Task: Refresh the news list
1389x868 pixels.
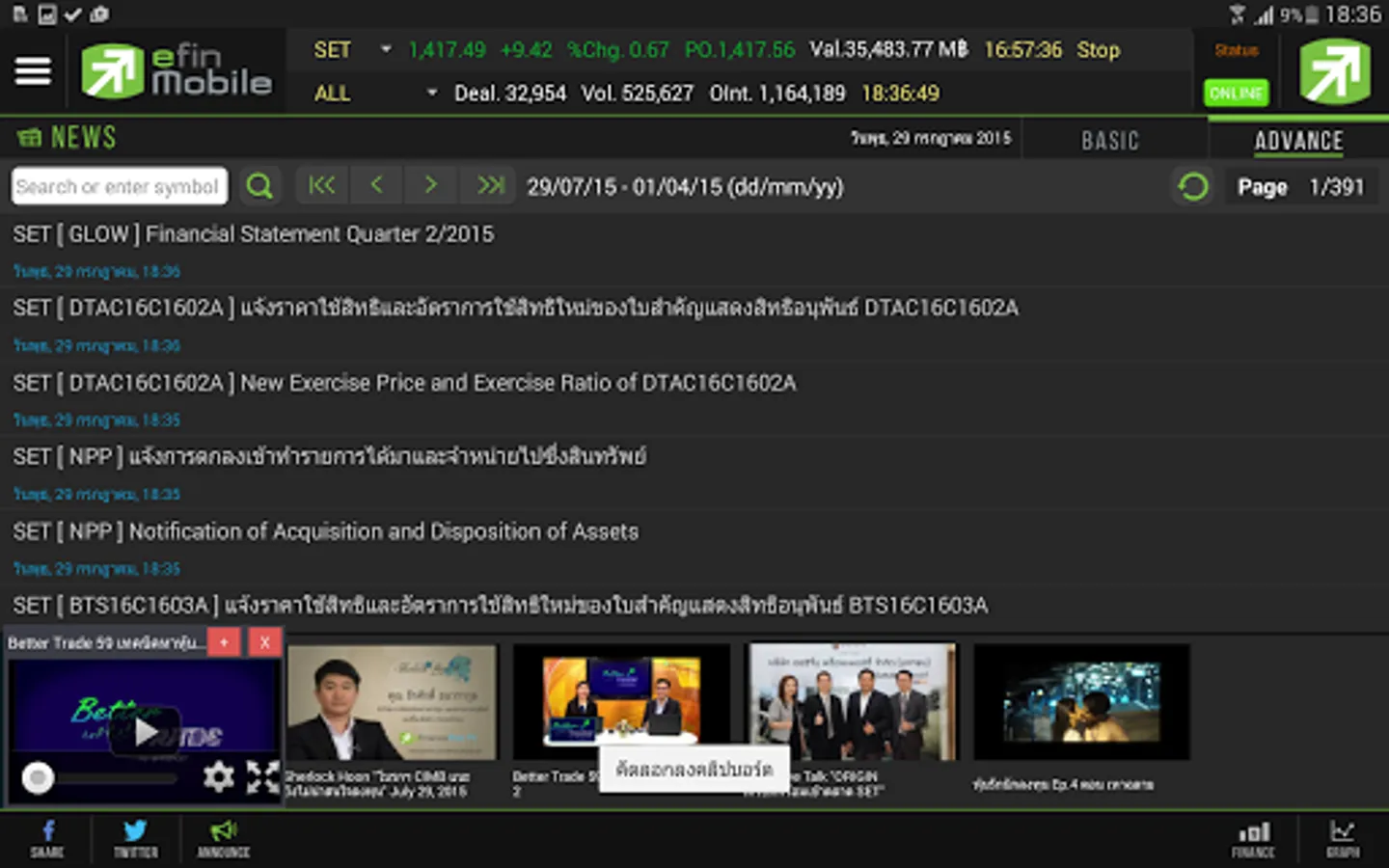Action: tap(1193, 186)
